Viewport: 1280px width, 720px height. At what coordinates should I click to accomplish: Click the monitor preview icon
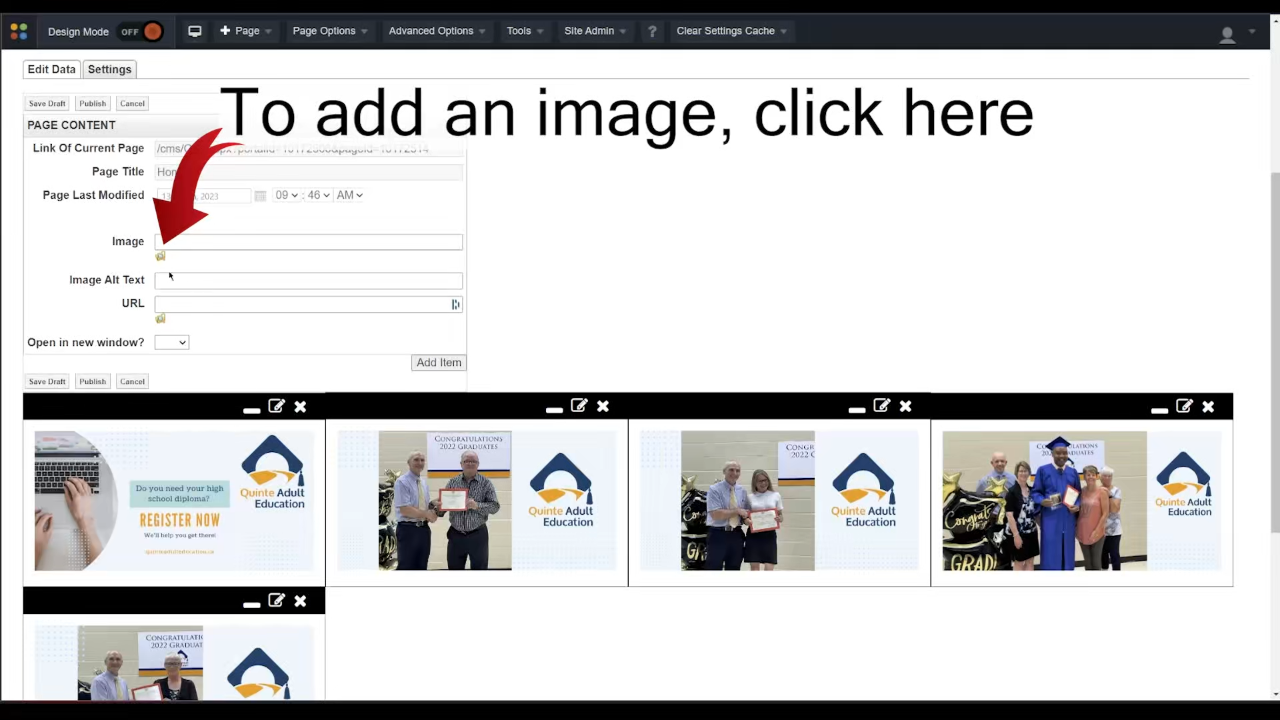(x=195, y=31)
